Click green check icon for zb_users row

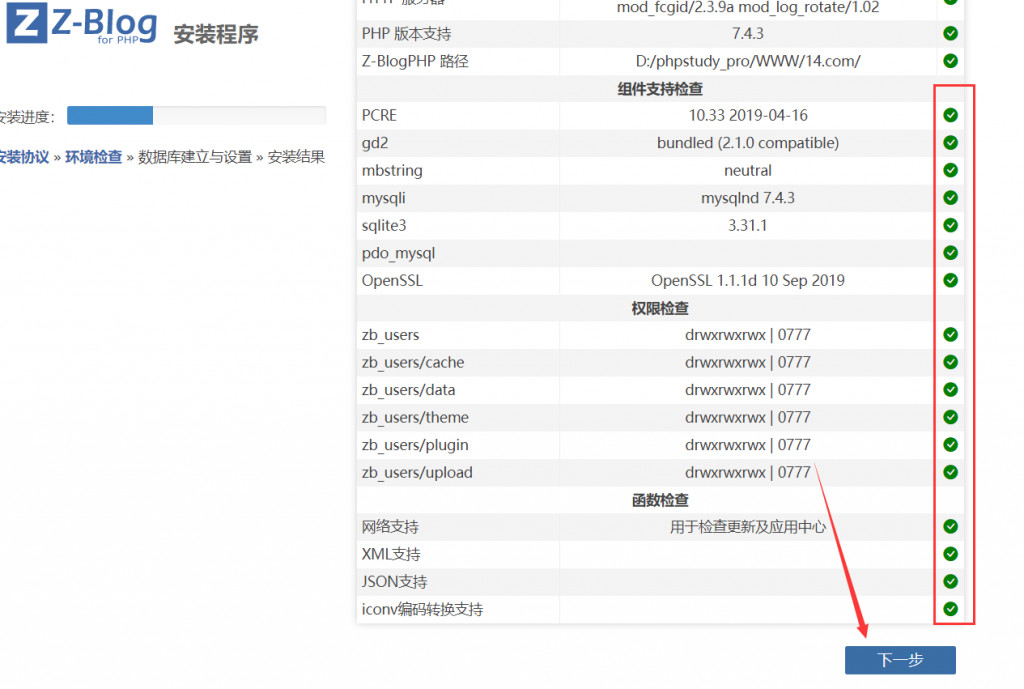950,334
